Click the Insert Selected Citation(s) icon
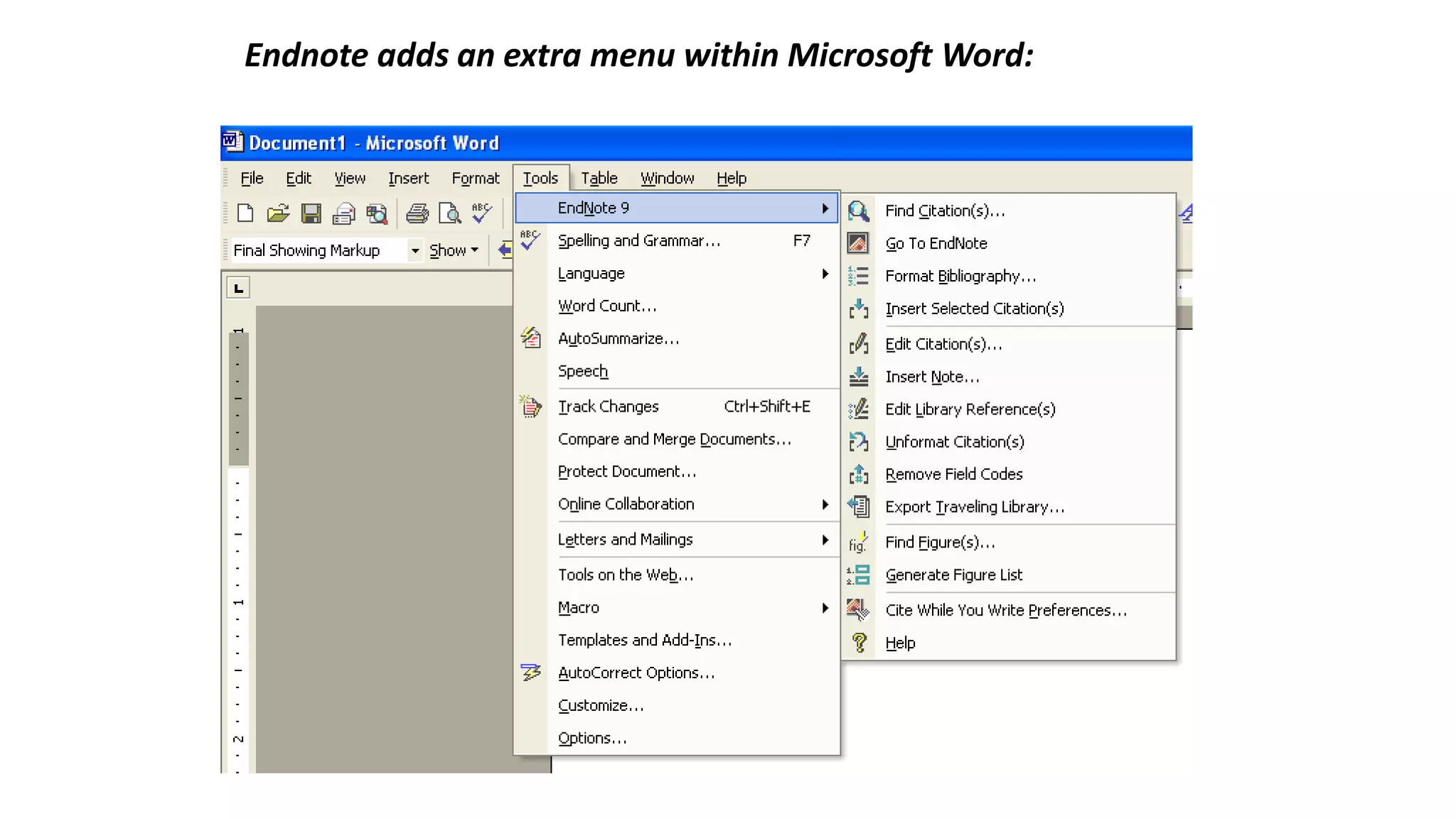Screen dimensions: 1456x819 [x=859, y=309]
